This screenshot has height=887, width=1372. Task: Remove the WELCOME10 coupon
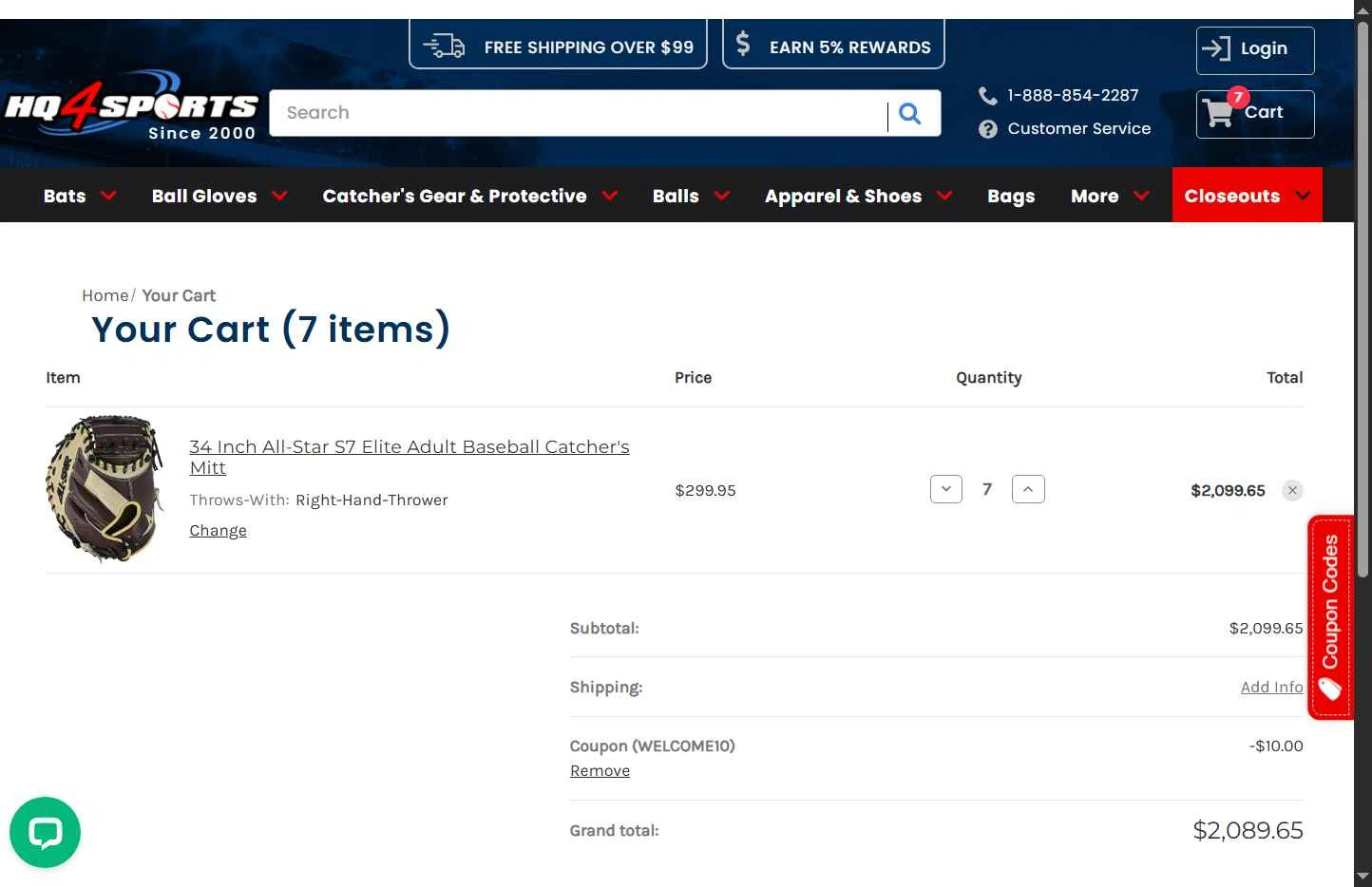click(600, 771)
